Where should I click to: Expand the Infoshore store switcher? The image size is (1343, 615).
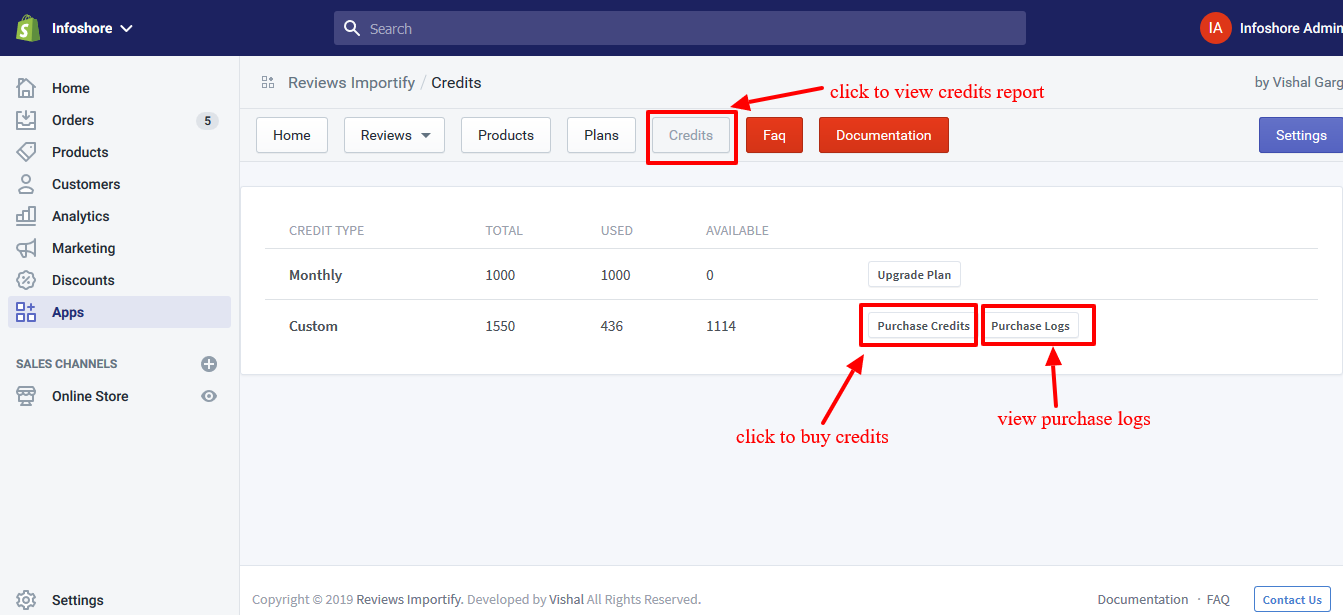point(92,28)
